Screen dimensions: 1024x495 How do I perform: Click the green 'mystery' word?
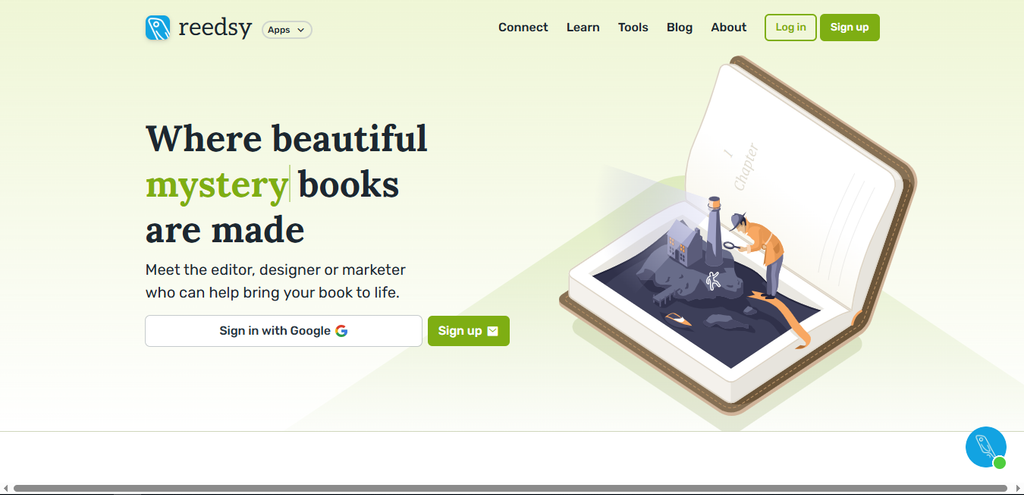point(216,186)
